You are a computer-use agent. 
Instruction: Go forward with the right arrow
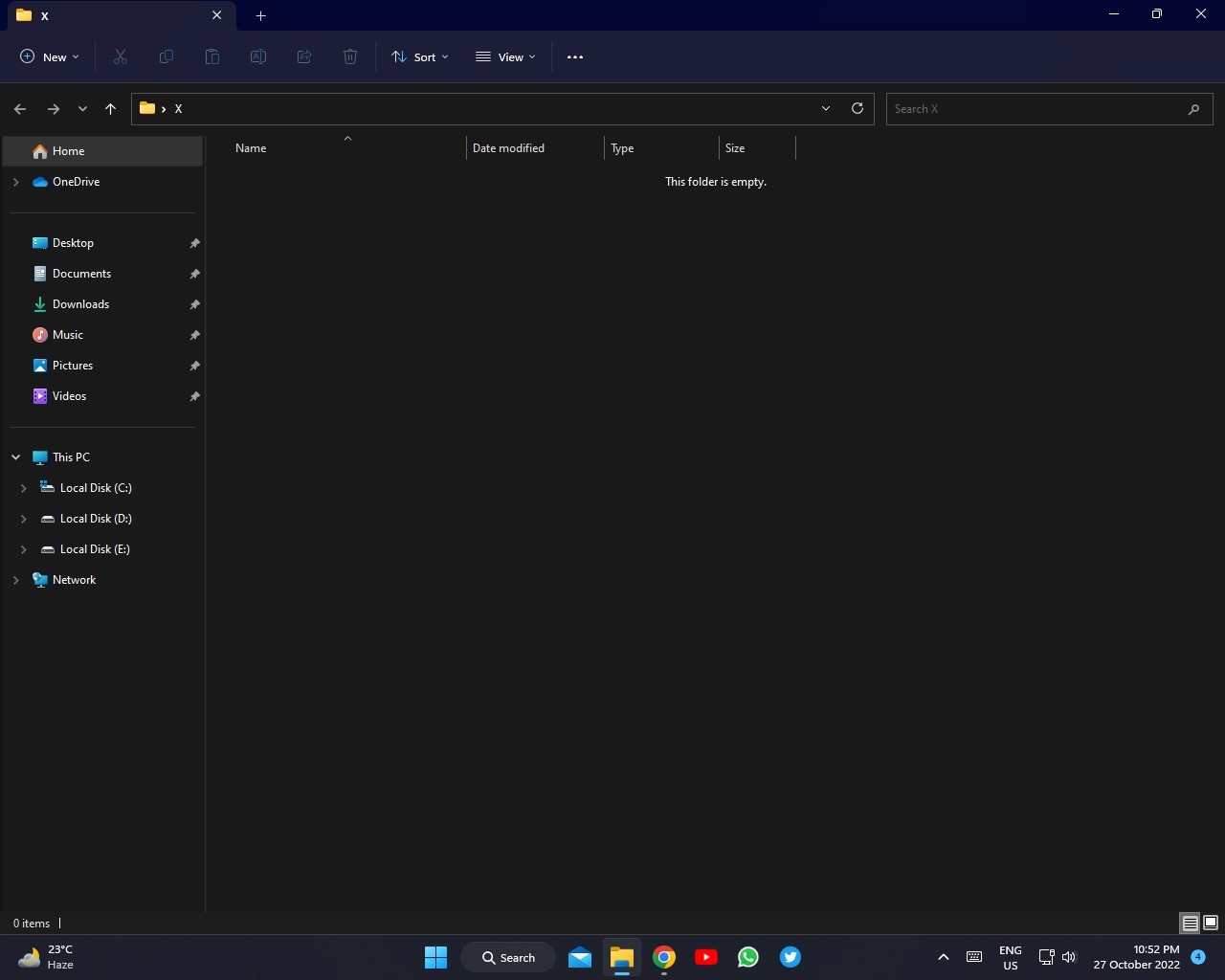point(54,109)
